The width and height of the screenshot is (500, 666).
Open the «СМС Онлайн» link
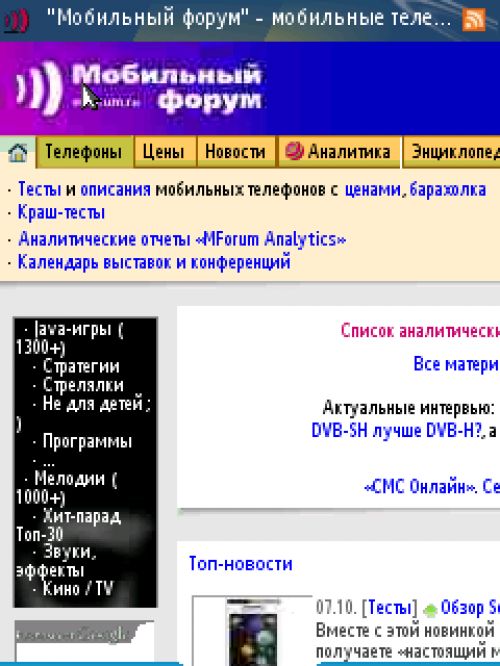[421, 486]
